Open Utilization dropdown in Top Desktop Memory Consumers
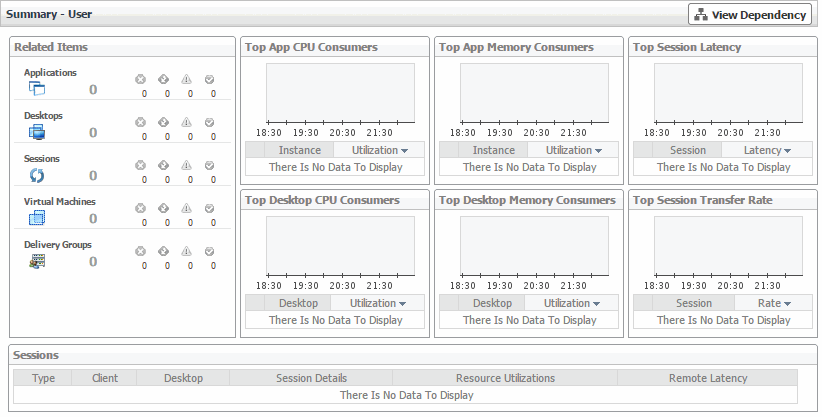The width and height of the screenshot is (822, 417). click(x=572, y=303)
